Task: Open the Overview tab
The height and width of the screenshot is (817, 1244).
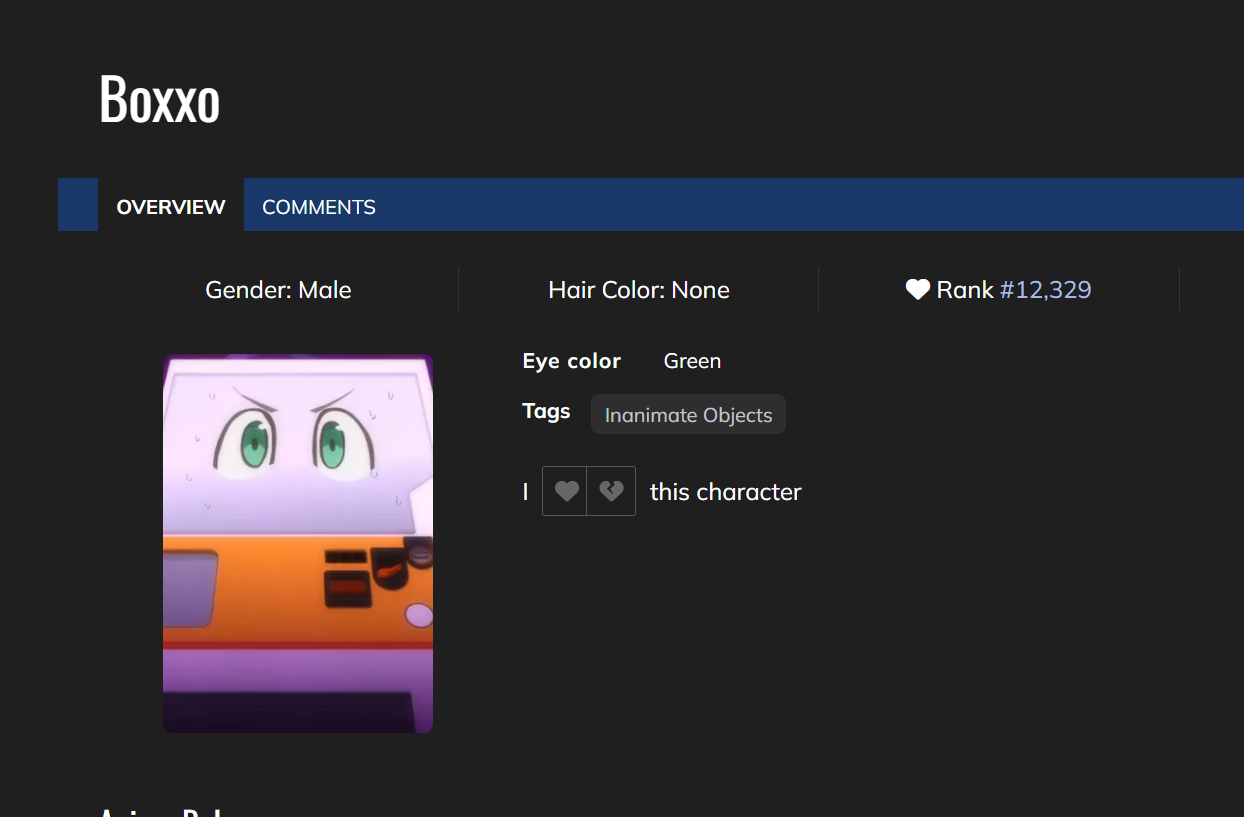Action: [x=171, y=207]
